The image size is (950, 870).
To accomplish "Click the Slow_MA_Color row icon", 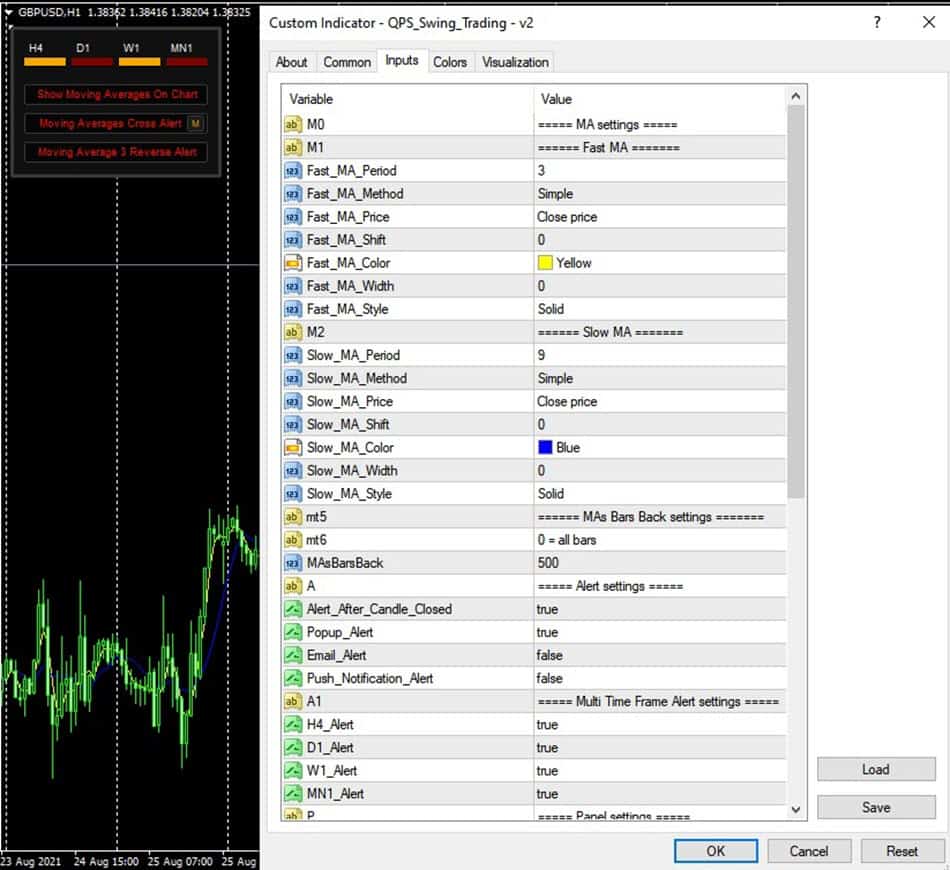I will tap(293, 448).
